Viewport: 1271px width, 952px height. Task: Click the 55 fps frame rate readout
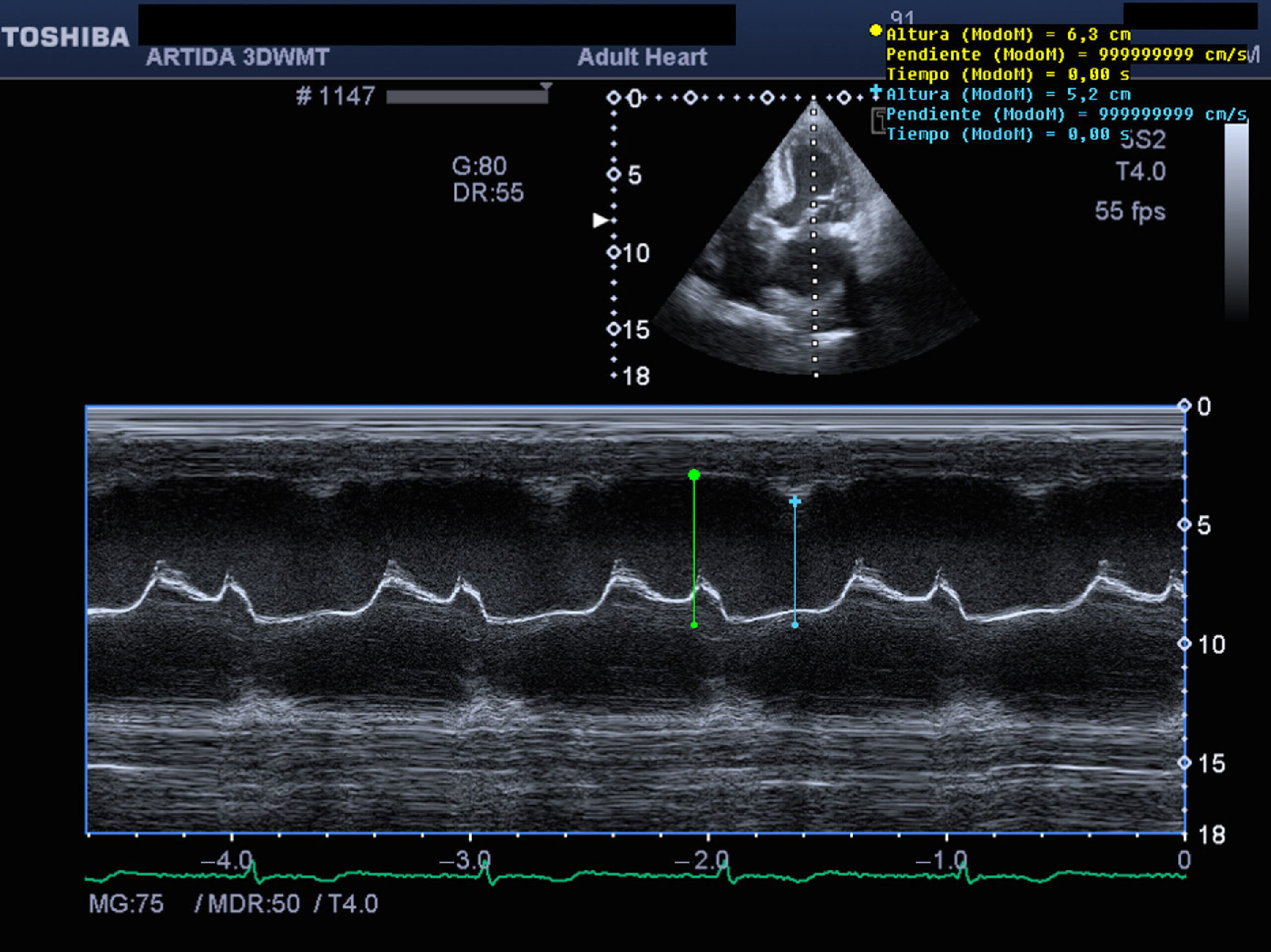[1129, 211]
